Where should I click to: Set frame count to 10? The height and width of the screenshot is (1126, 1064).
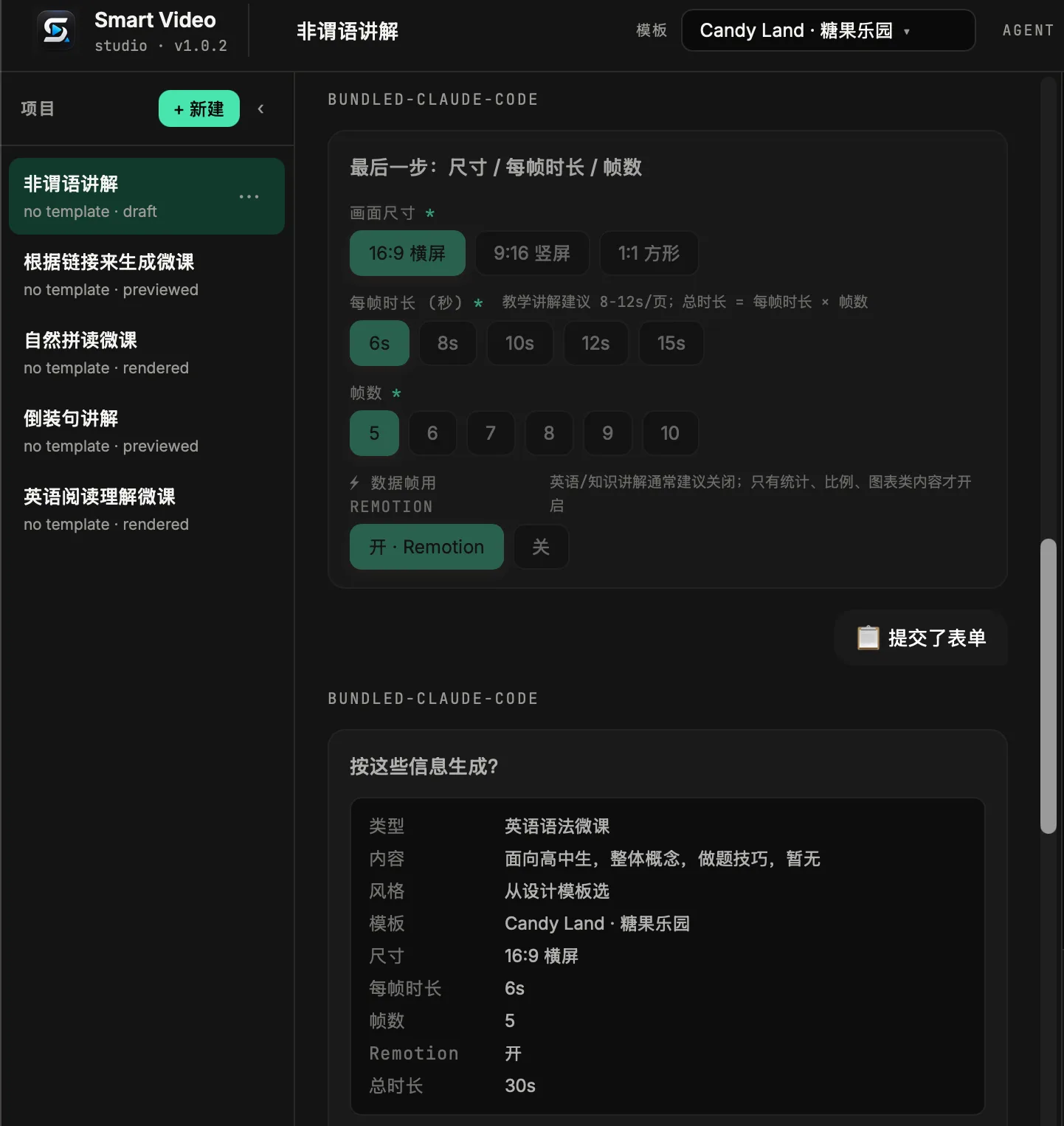(x=670, y=433)
